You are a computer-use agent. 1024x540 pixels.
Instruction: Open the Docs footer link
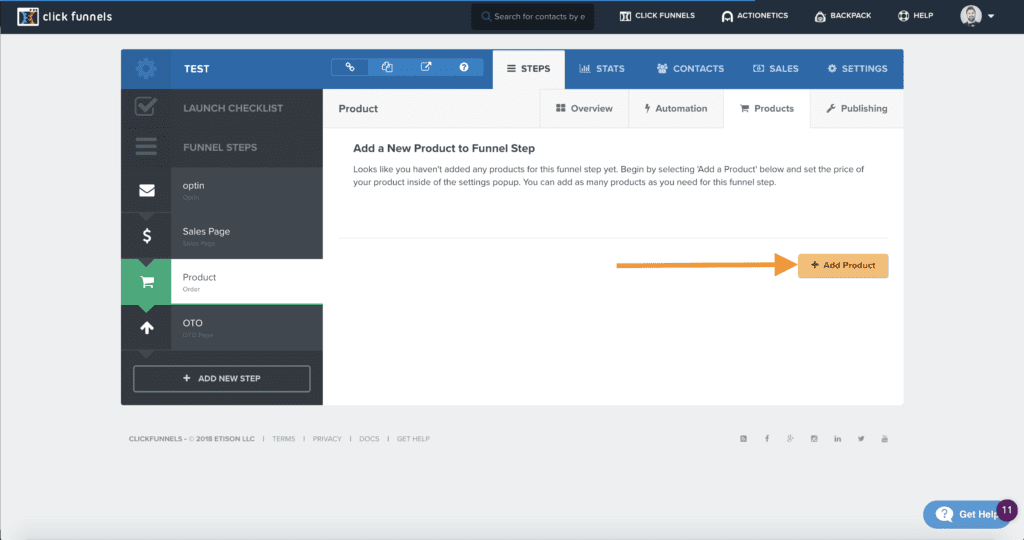[369, 439]
